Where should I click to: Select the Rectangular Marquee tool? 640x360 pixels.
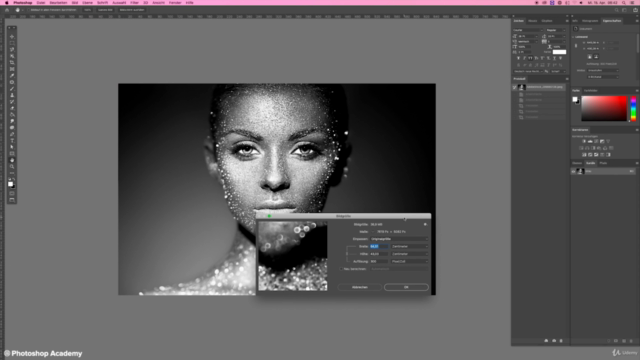pyautogui.click(x=12, y=43)
